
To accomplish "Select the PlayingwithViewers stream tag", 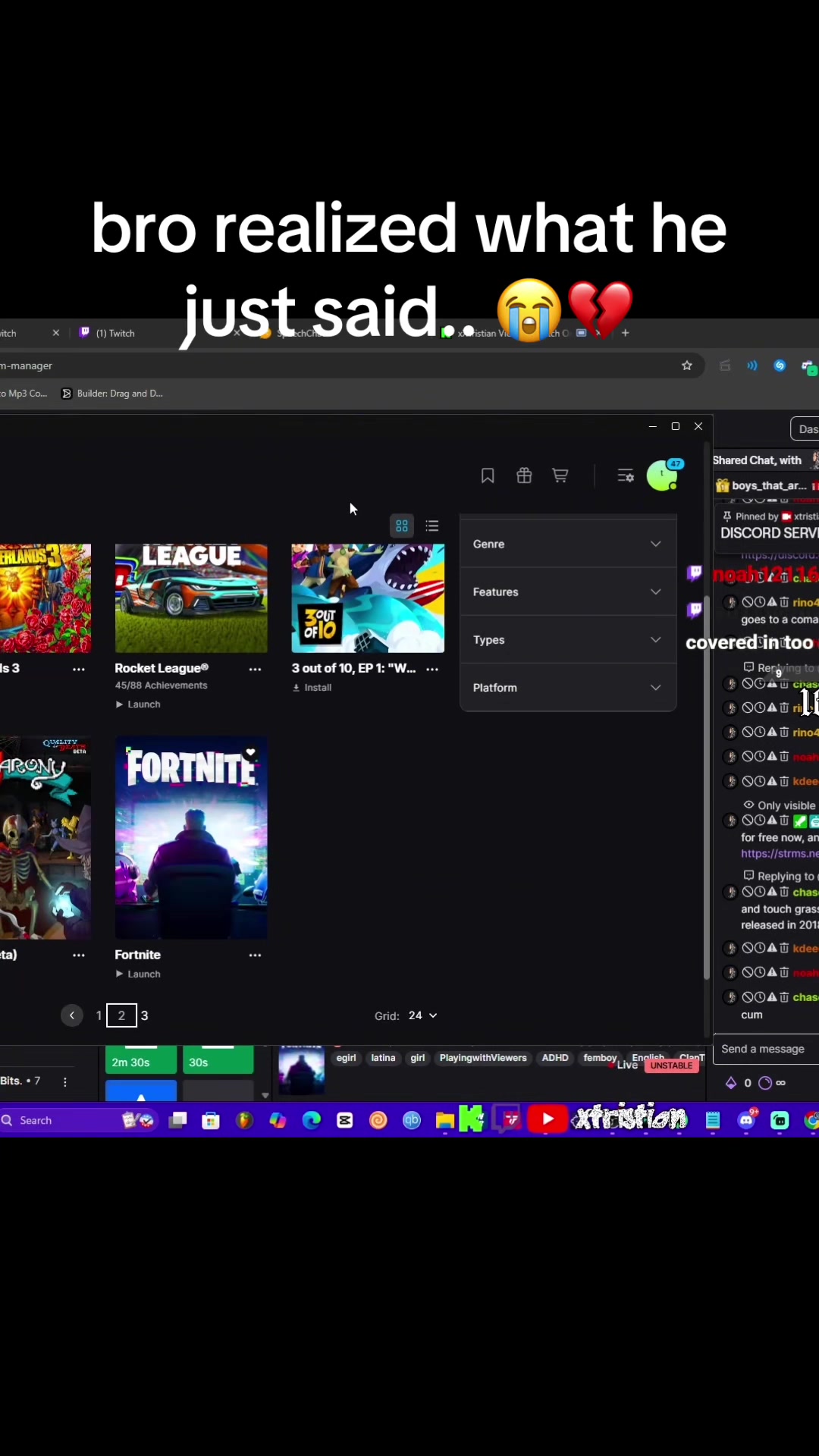I will click(x=483, y=1058).
